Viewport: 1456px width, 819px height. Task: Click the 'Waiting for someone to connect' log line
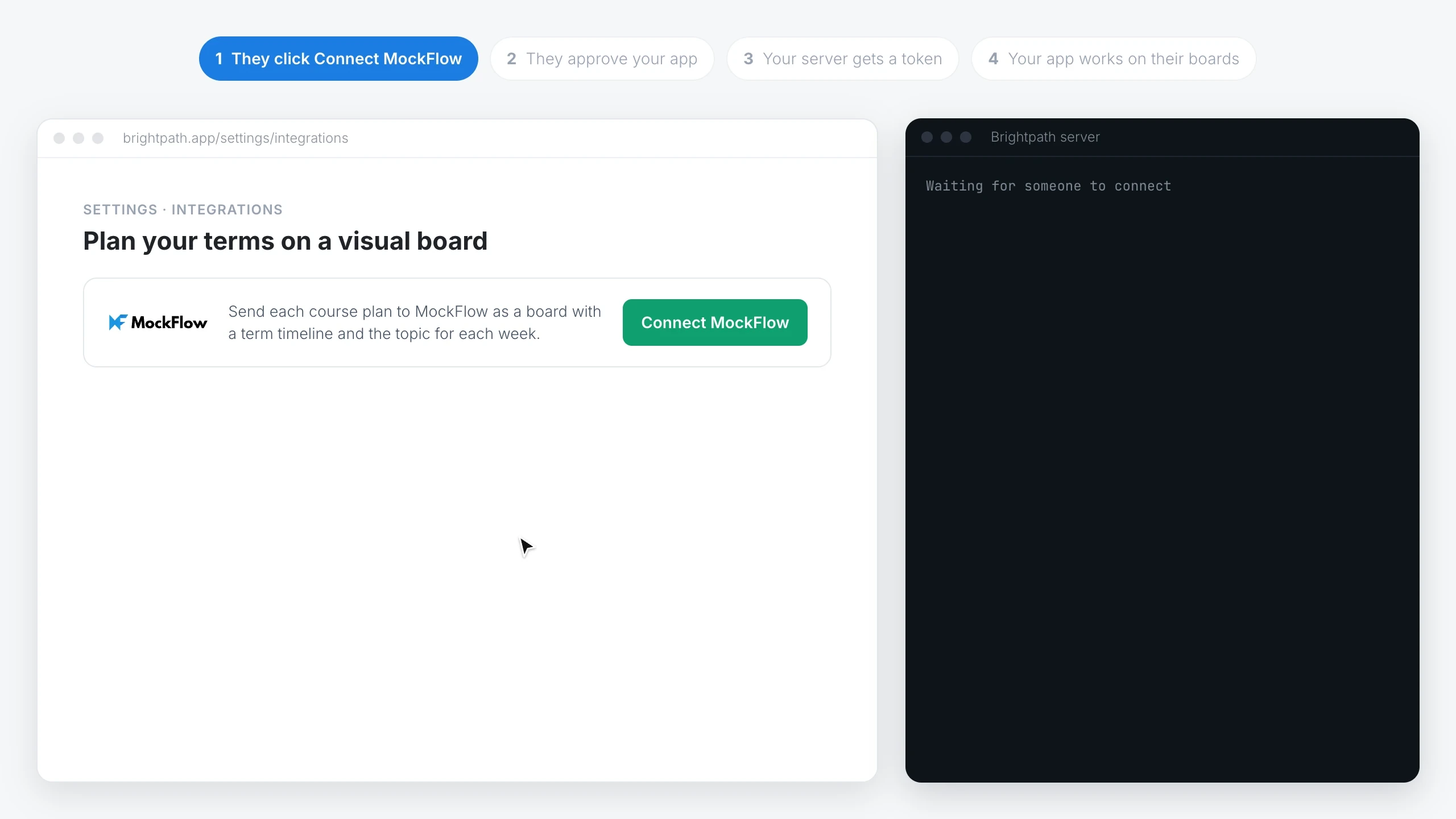(x=1048, y=186)
